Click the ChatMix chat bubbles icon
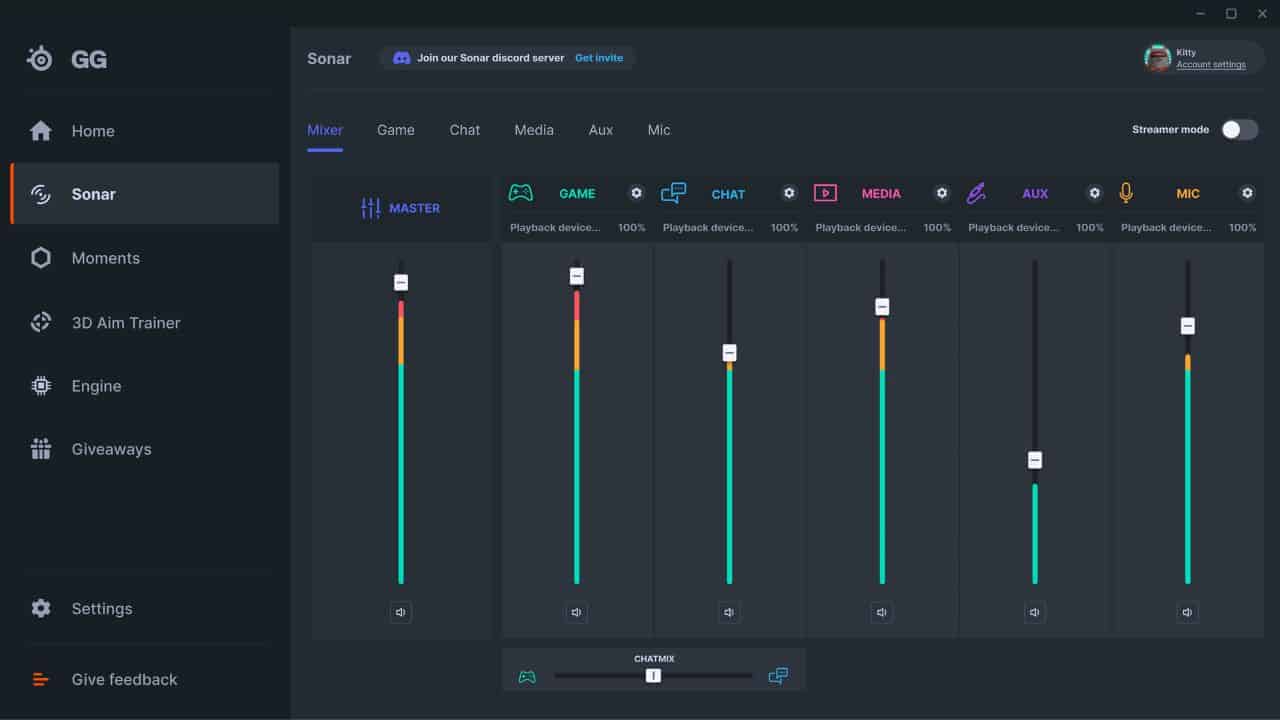1280x720 pixels. pos(778,676)
